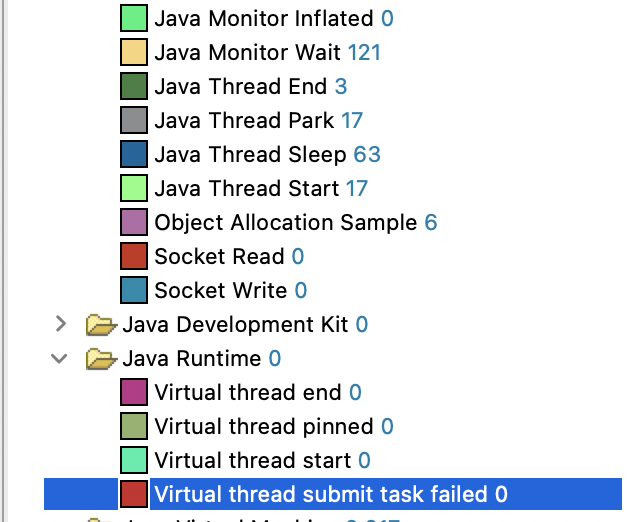Select the Socket Write event type
Screen dimensions: 628x522
(230, 290)
